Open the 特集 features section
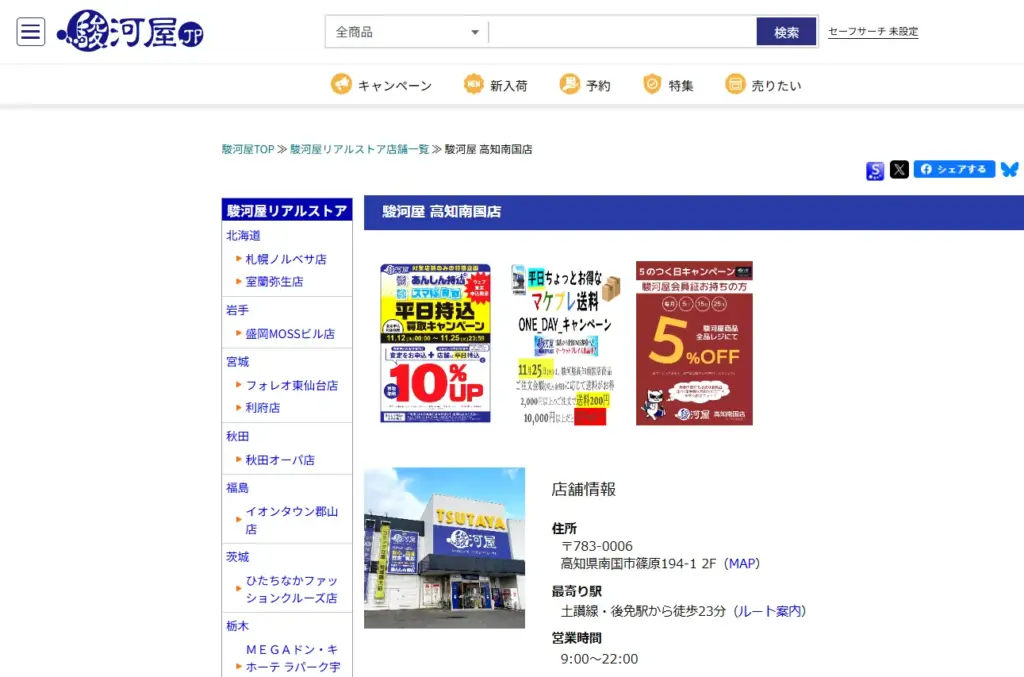The height and width of the screenshot is (677, 1024). [668, 85]
